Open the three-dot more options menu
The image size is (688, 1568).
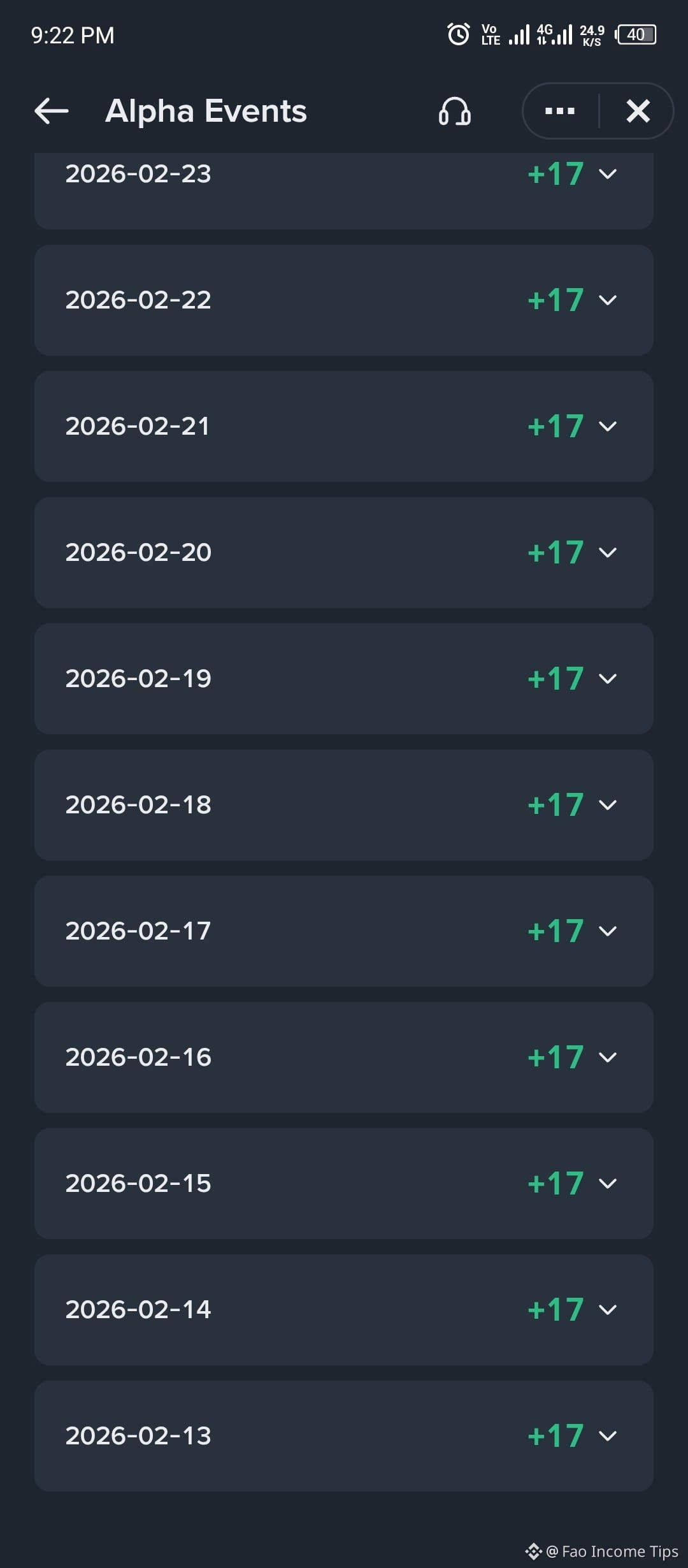point(560,111)
